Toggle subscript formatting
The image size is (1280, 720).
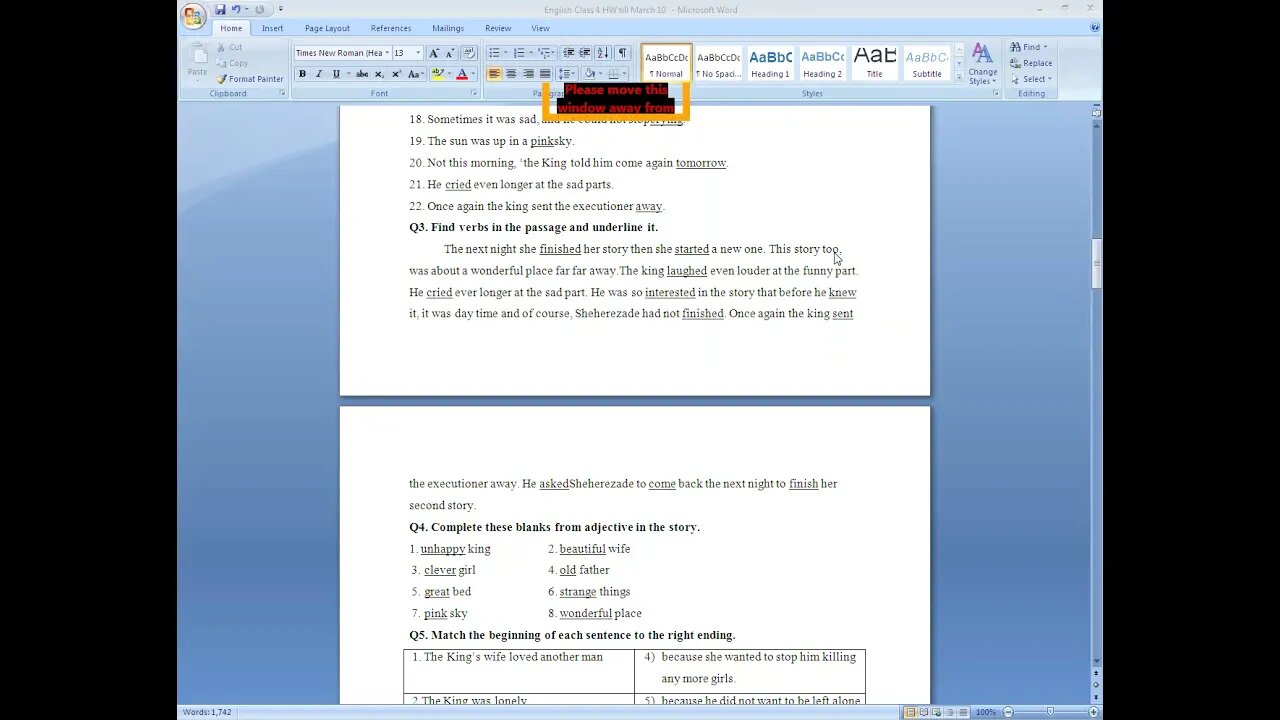point(379,74)
